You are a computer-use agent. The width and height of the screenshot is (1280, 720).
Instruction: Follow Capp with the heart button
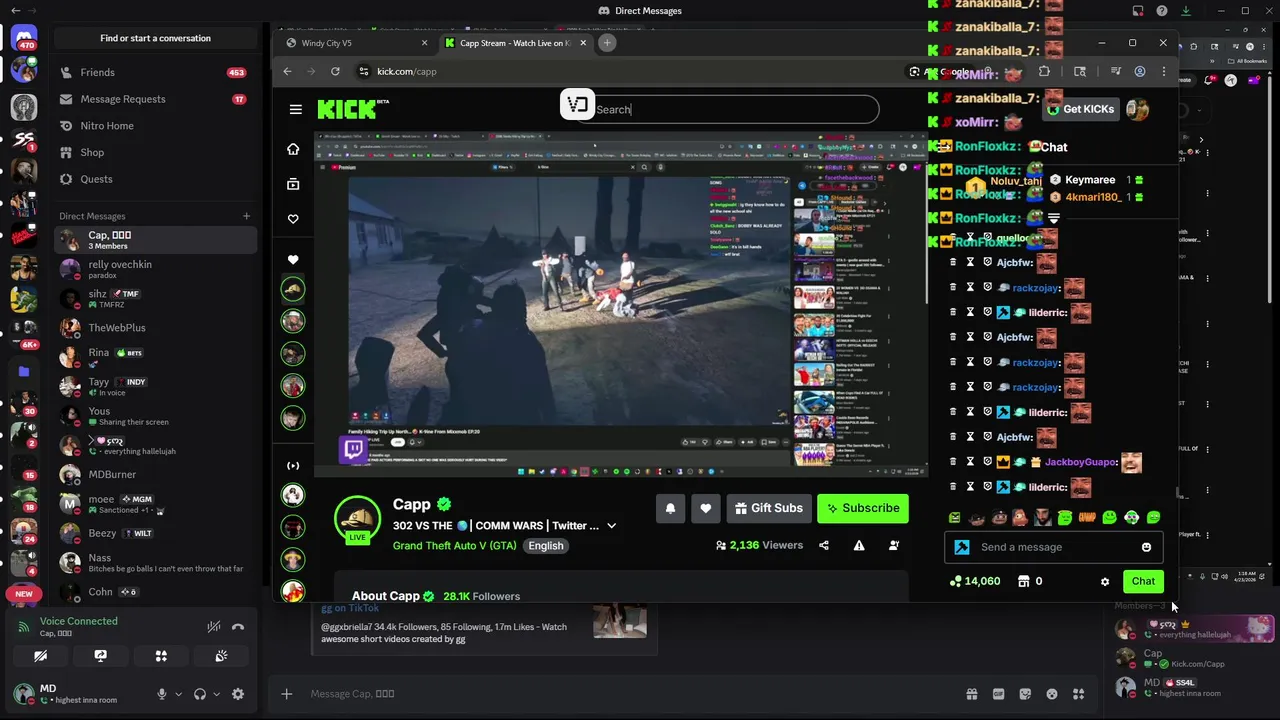click(x=706, y=508)
